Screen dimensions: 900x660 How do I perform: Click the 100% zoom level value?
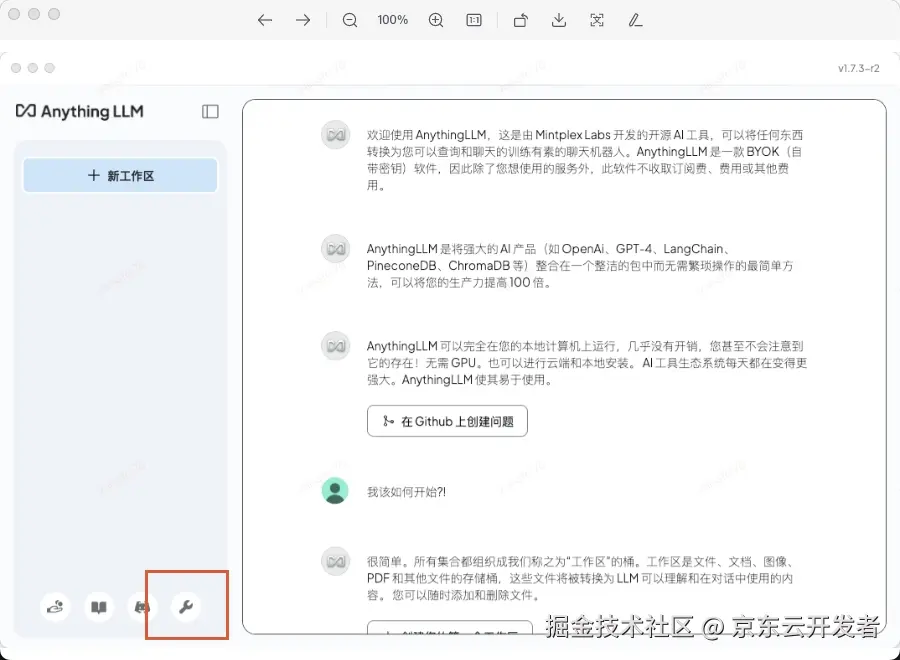pyautogui.click(x=393, y=20)
